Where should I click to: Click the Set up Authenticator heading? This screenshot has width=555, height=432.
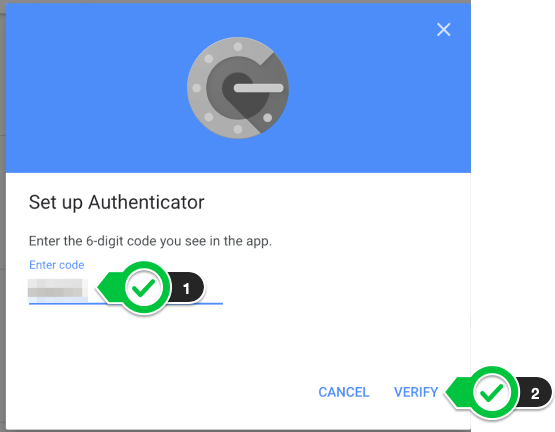click(116, 203)
